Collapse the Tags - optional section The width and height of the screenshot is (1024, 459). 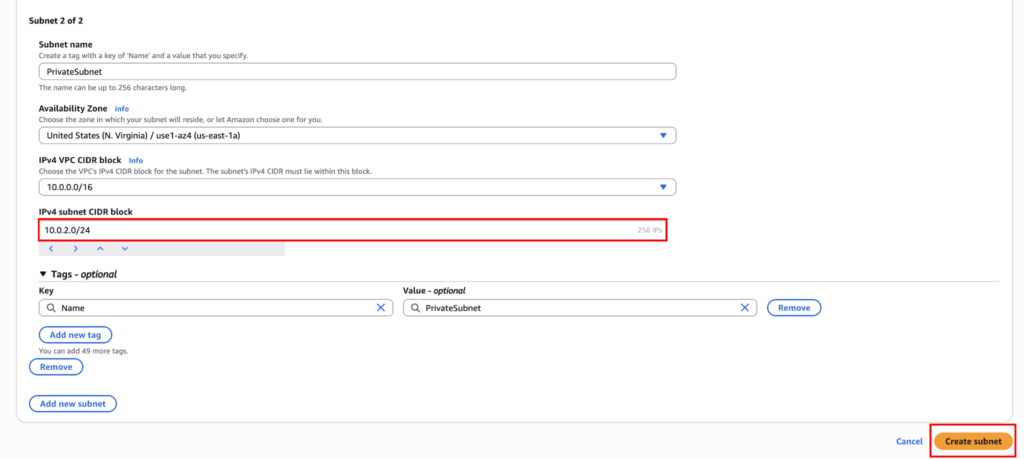click(x=43, y=274)
